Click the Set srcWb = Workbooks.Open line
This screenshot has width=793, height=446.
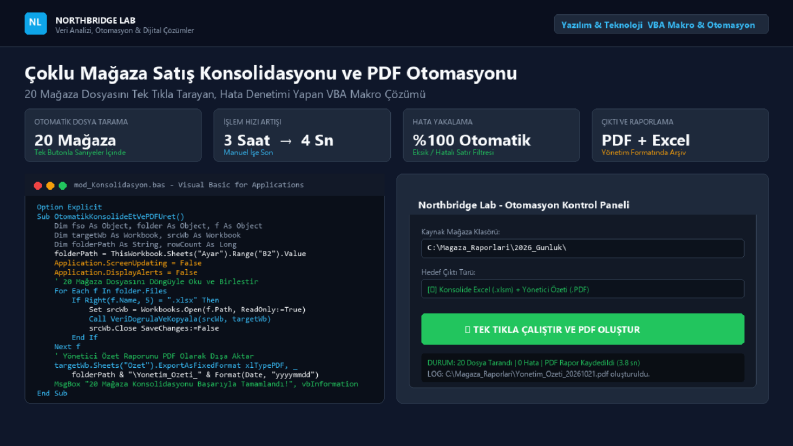[197, 309]
